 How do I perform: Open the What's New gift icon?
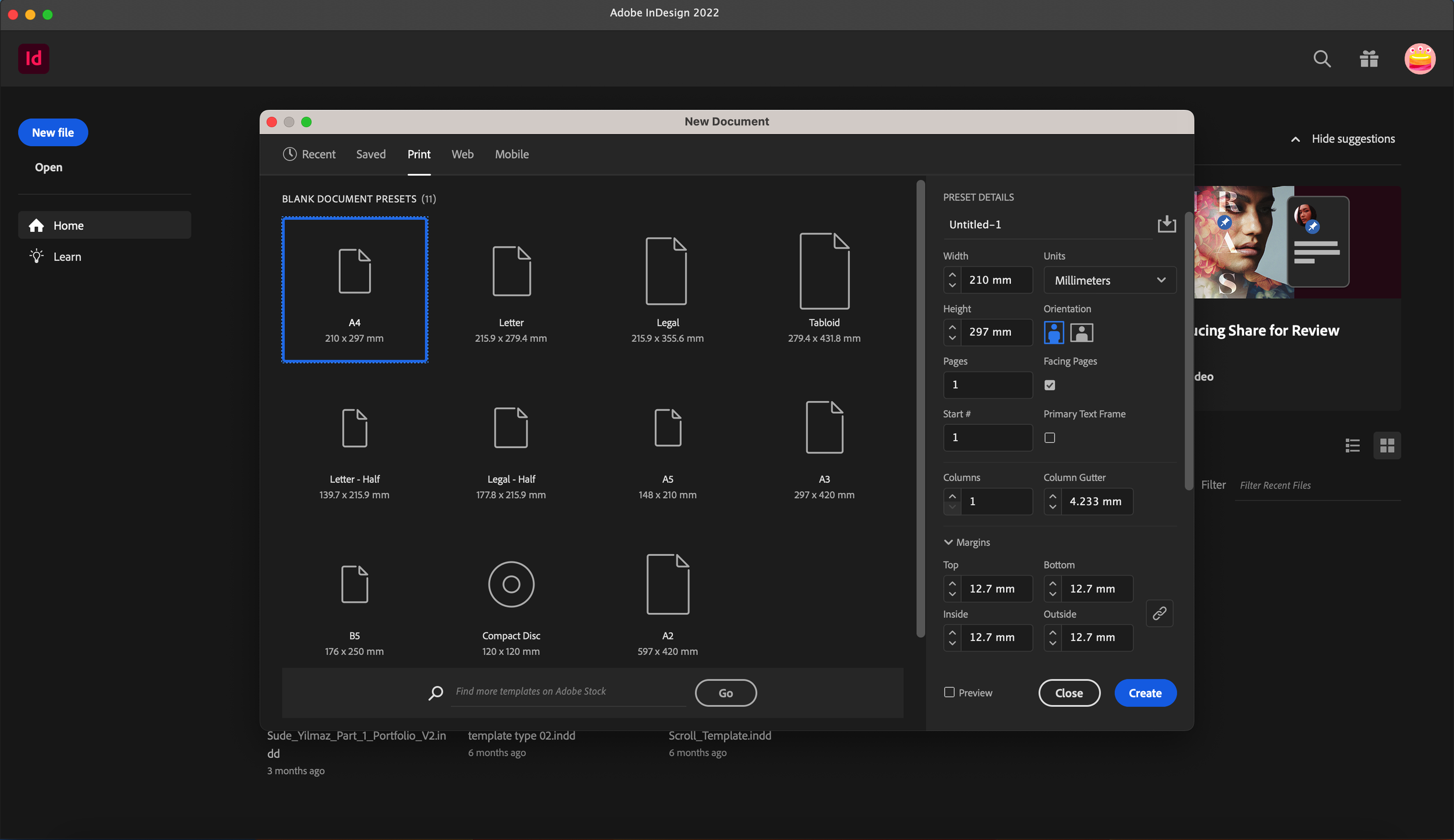(x=1369, y=59)
